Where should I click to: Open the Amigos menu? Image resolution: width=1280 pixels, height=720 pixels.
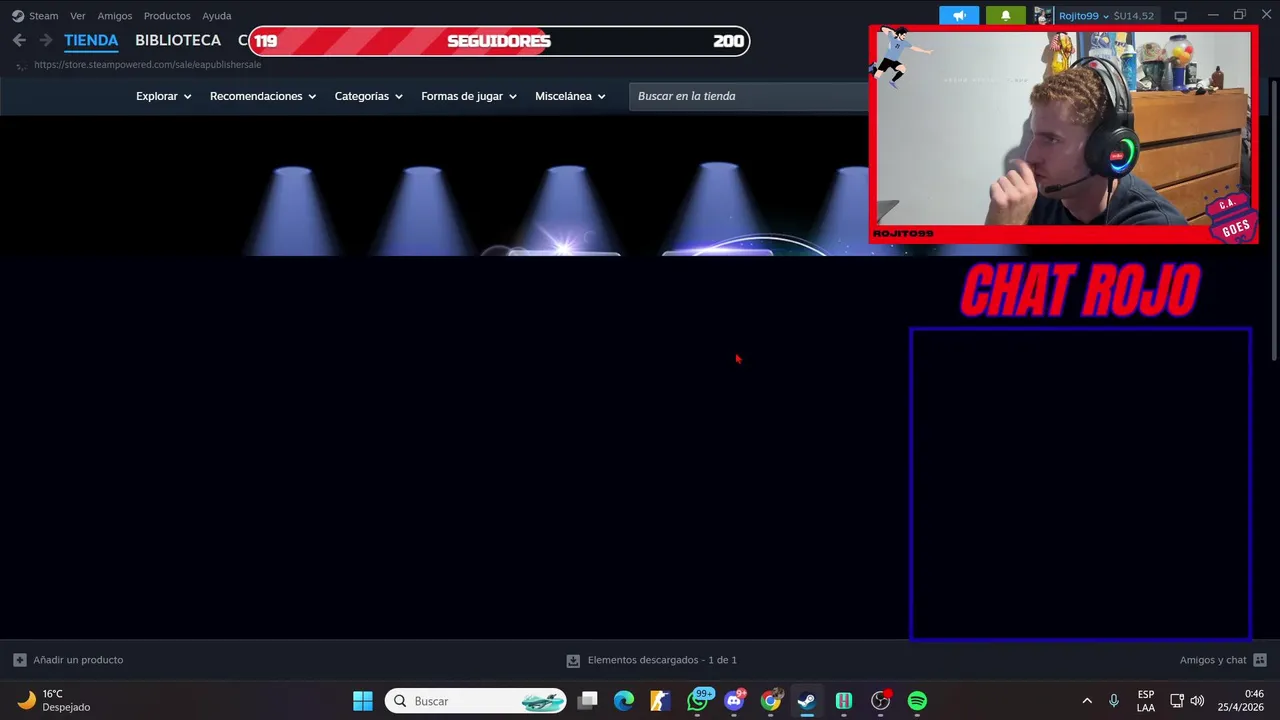coord(114,16)
